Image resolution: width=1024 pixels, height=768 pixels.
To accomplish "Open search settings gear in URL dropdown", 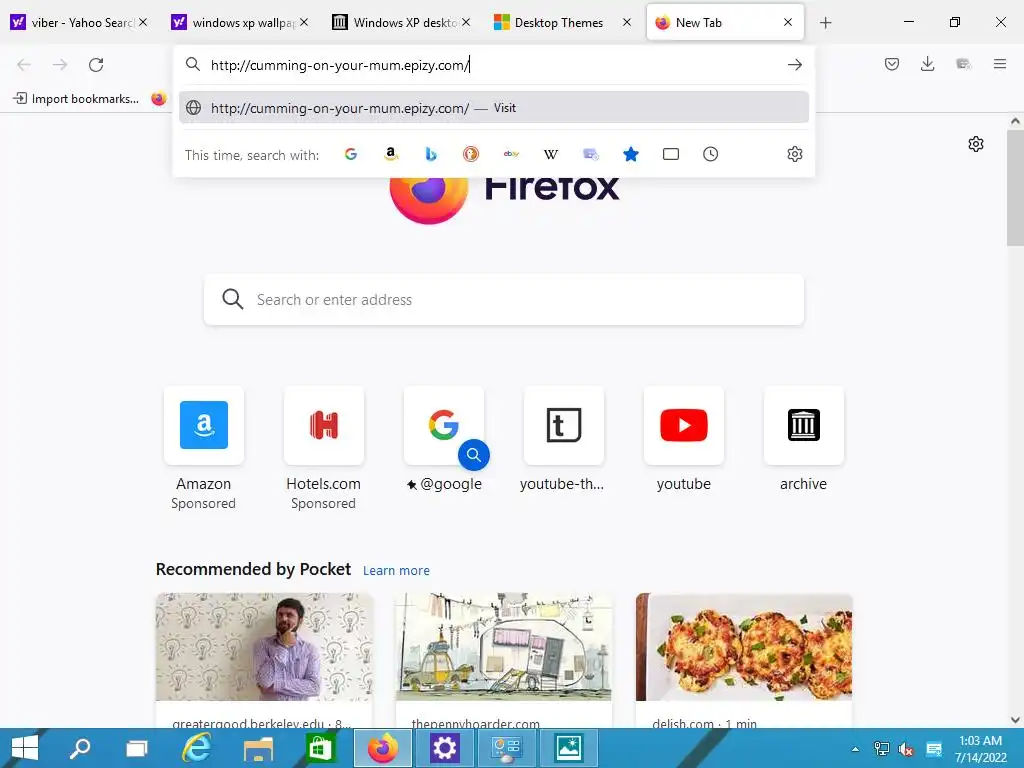I will (x=795, y=154).
